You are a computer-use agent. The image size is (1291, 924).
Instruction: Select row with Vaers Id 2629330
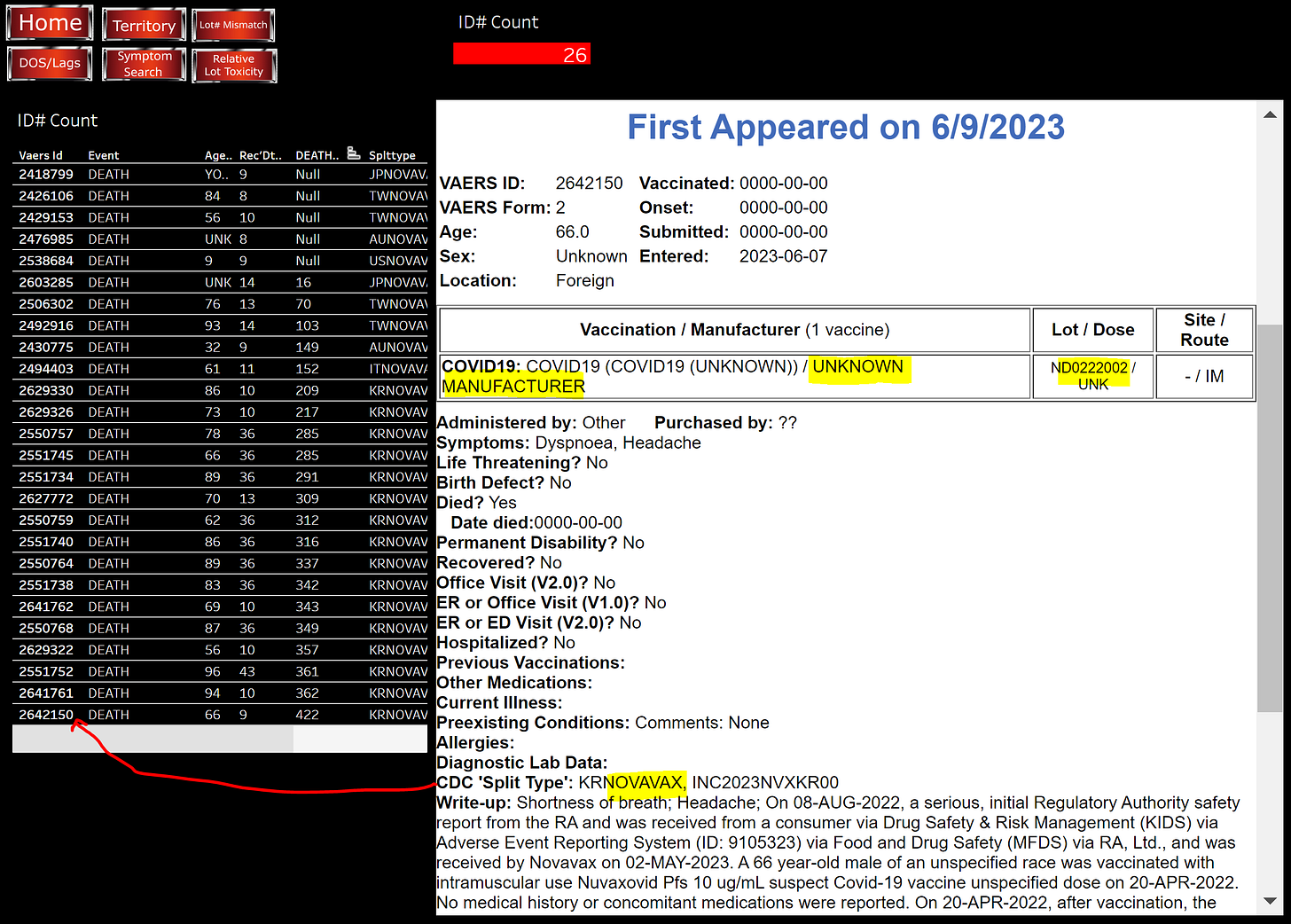click(220, 390)
